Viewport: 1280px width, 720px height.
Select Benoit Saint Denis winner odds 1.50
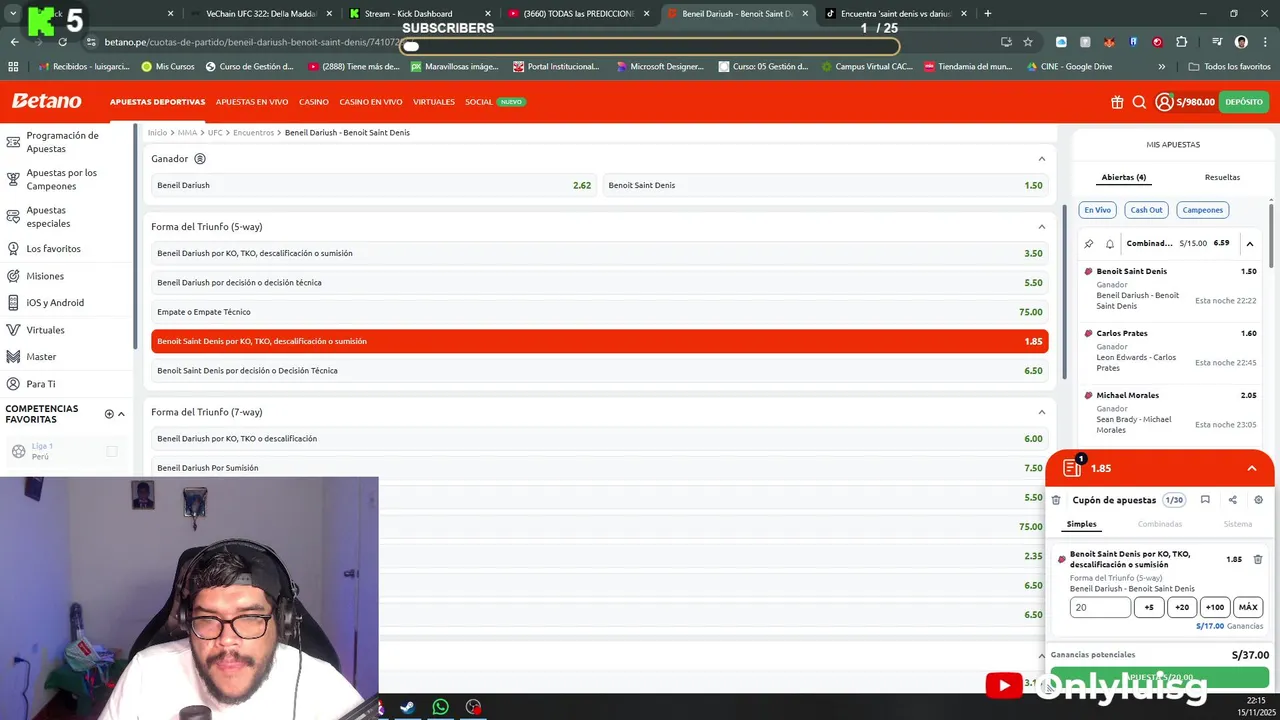tap(825, 185)
